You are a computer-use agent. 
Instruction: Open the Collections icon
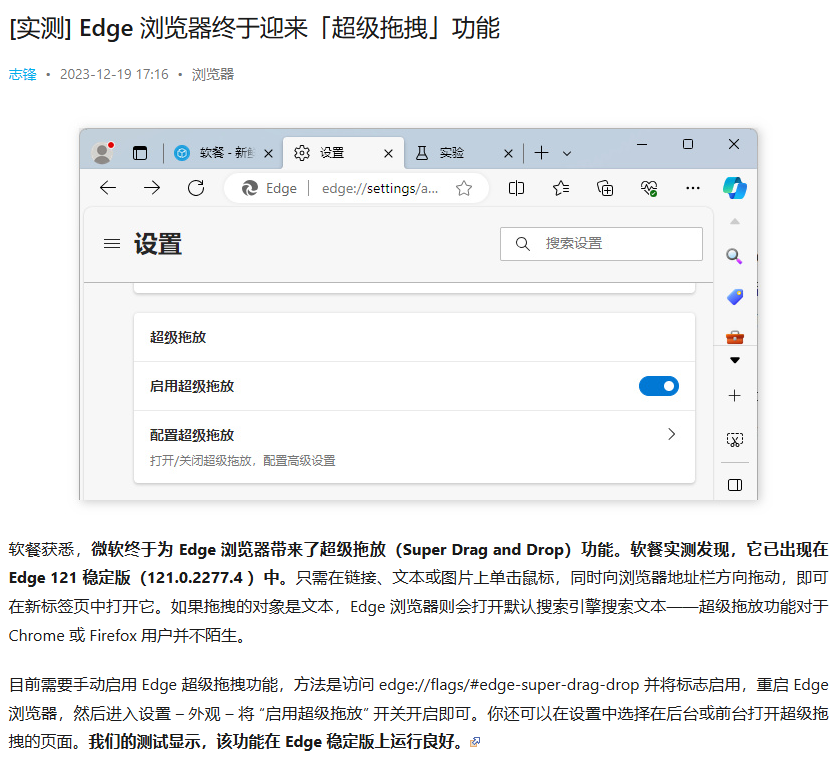605,188
